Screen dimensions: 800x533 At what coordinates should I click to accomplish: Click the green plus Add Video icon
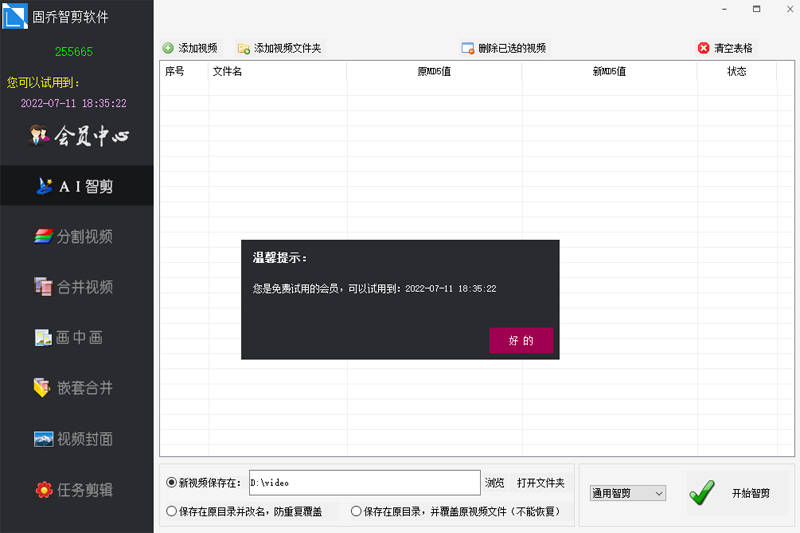[x=168, y=48]
